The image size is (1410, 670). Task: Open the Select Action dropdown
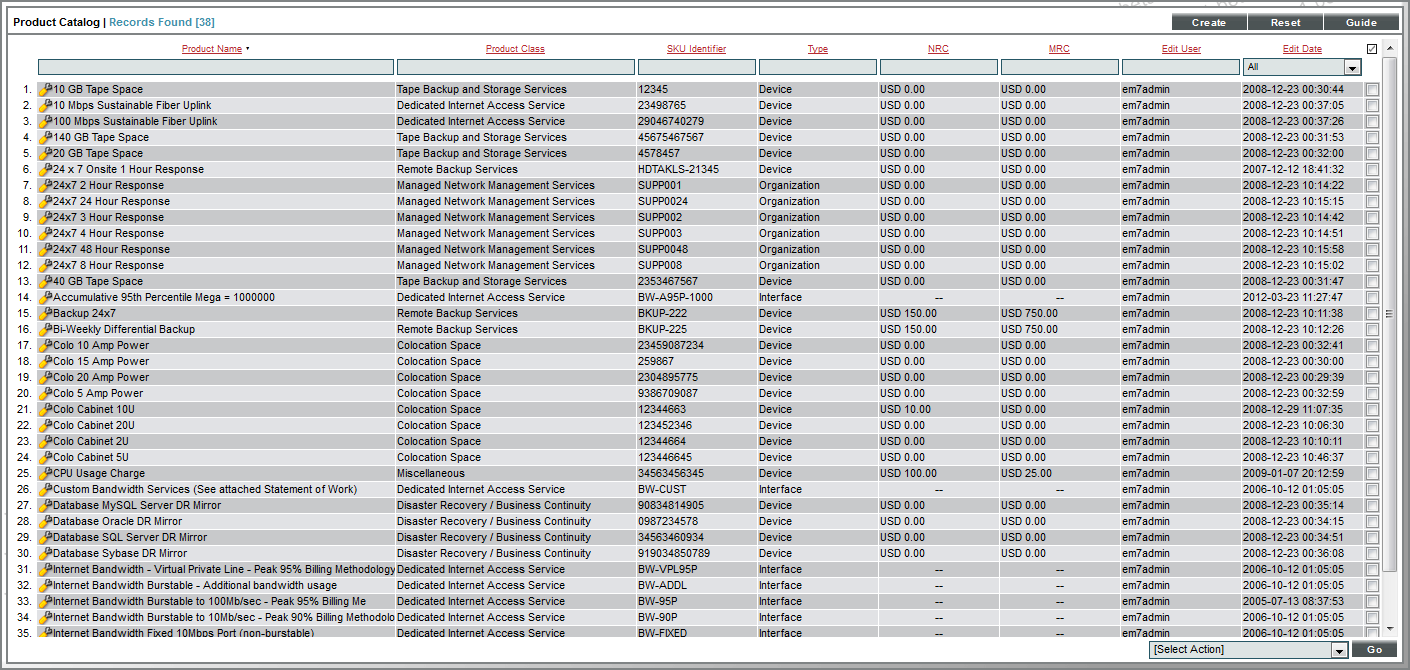[1247, 649]
